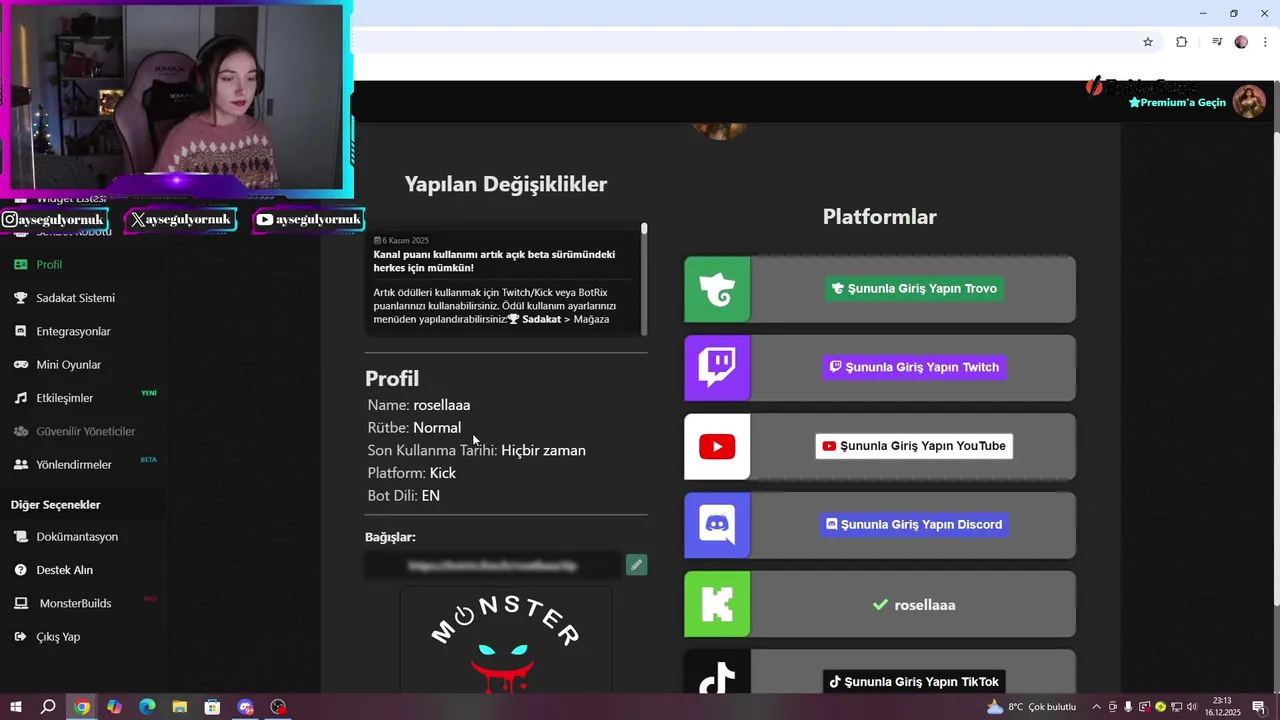Open the taskbar clock and date
Image resolution: width=1280 pixels, height=720 pixels.
pyautogui.click(x=1222, y=707)
